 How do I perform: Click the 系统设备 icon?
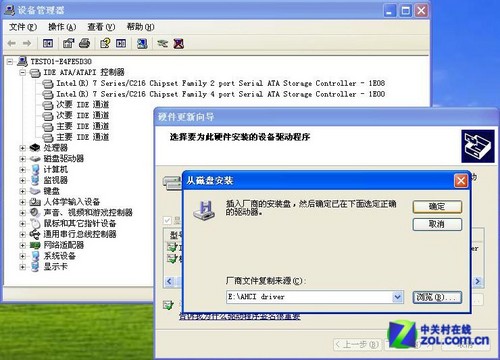[35, 256]
